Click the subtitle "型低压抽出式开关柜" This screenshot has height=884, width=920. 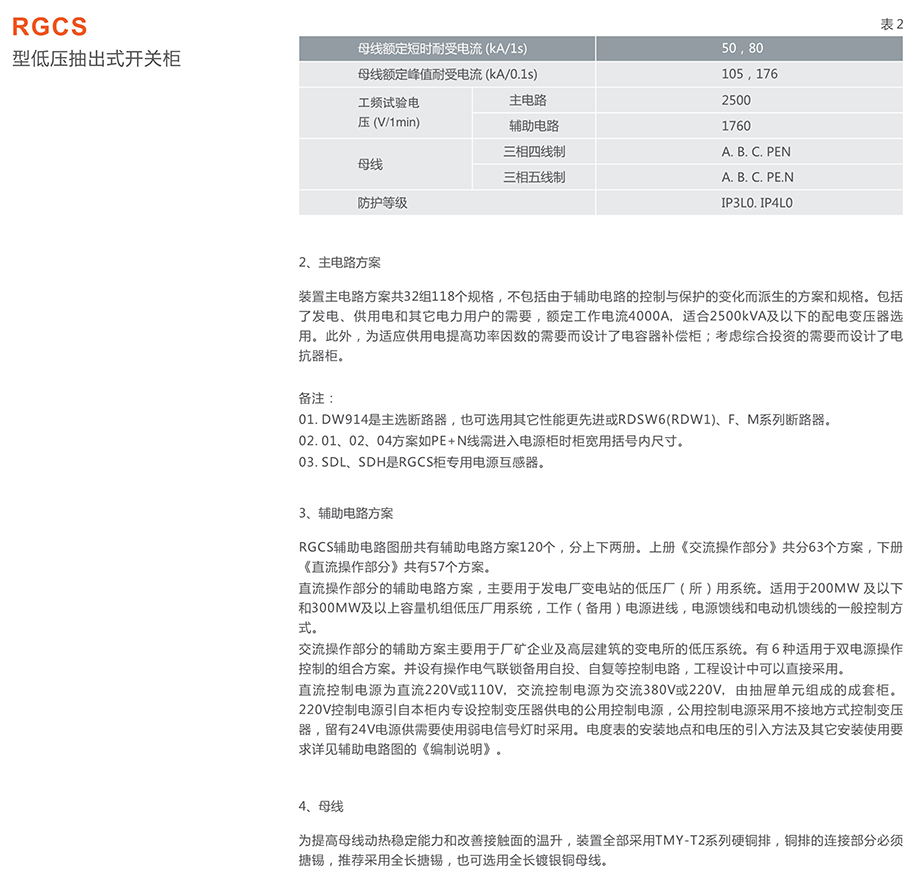pos(97,58)
